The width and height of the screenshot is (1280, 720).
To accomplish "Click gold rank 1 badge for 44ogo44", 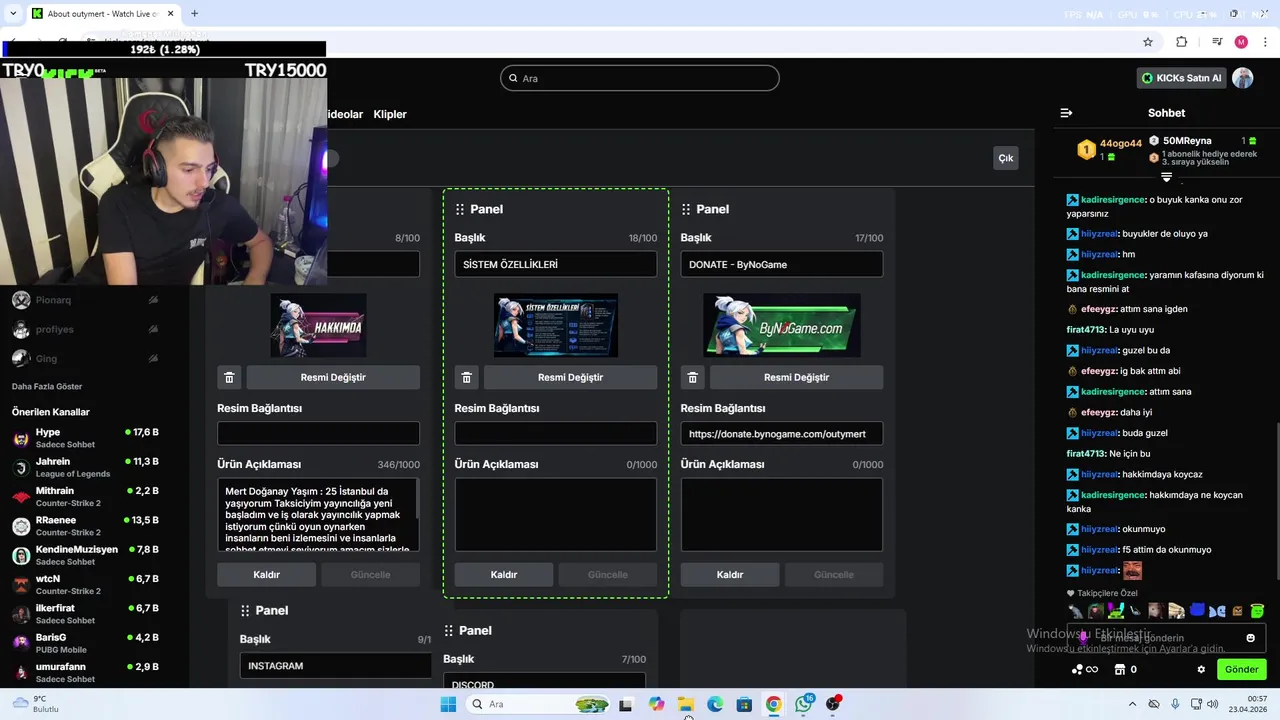I will pos(1086,150).
